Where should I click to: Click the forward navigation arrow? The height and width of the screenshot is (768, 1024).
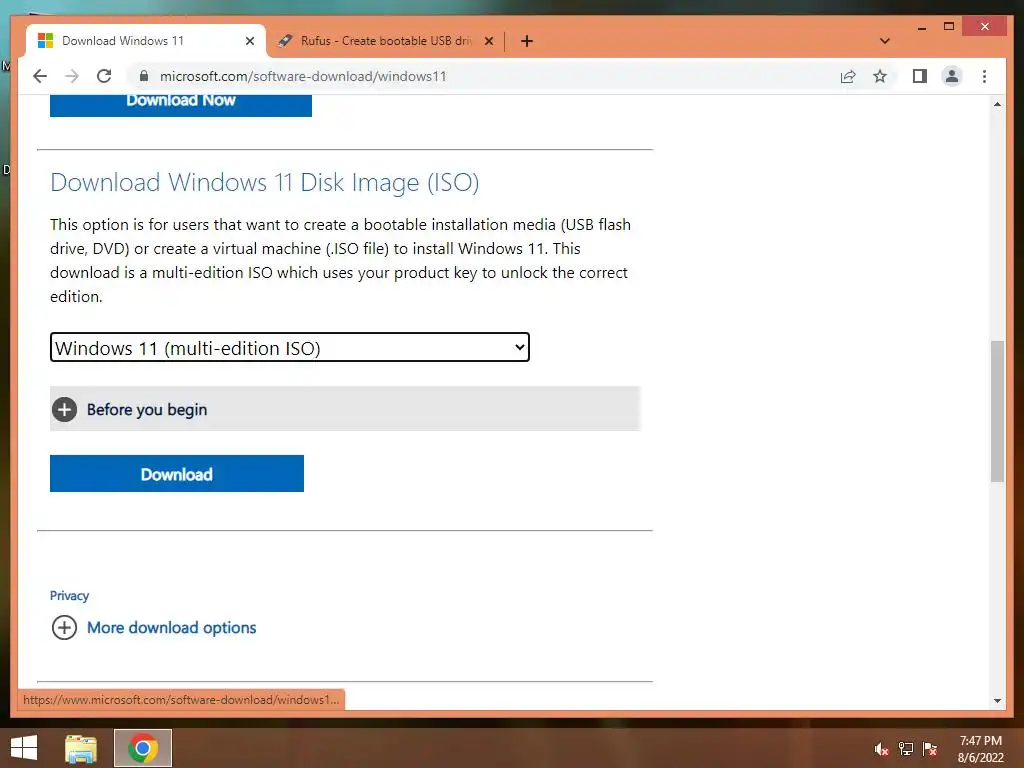(x=72, y=76)
